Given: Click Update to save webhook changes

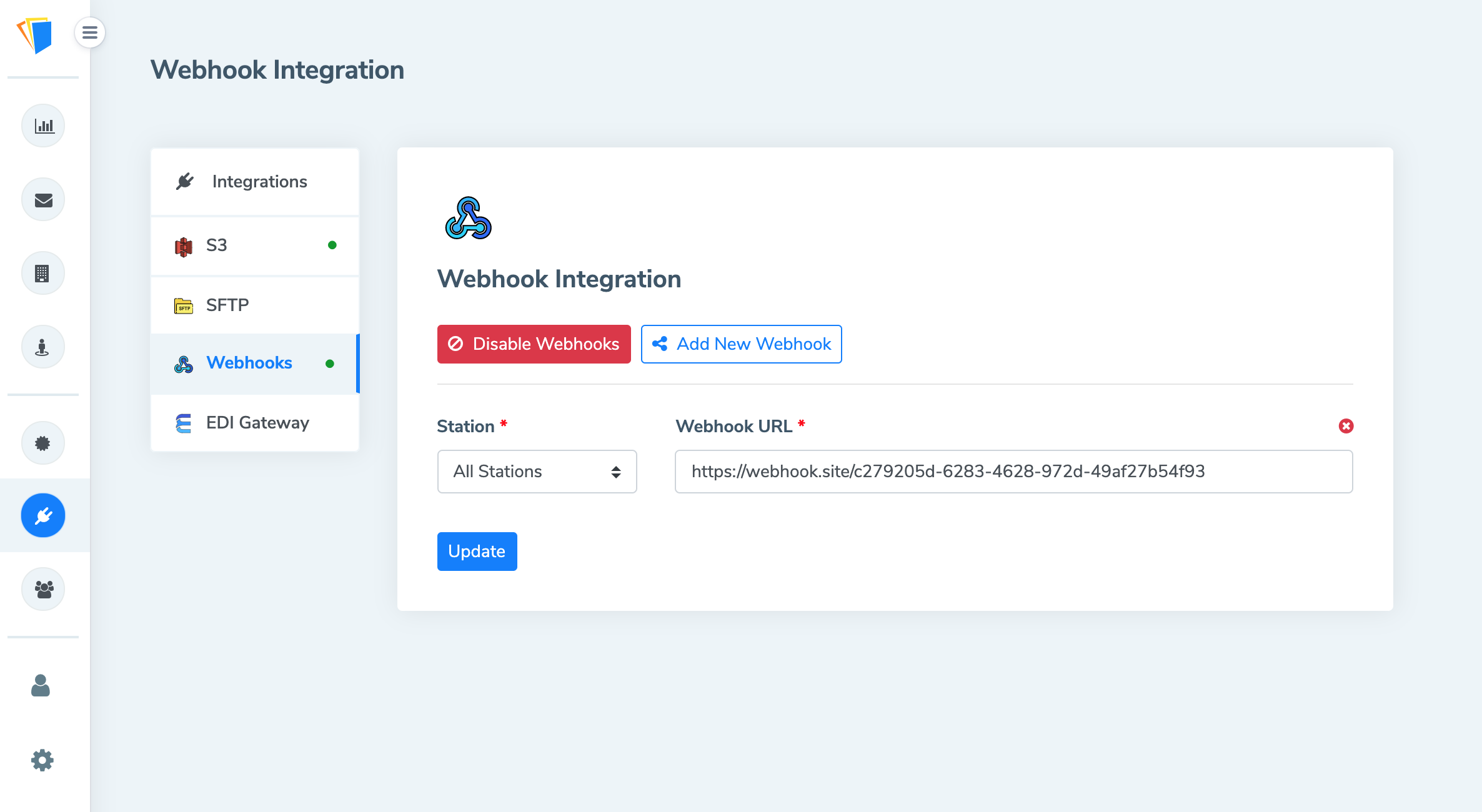Looking at the screenshot, I should pos(477,551).
